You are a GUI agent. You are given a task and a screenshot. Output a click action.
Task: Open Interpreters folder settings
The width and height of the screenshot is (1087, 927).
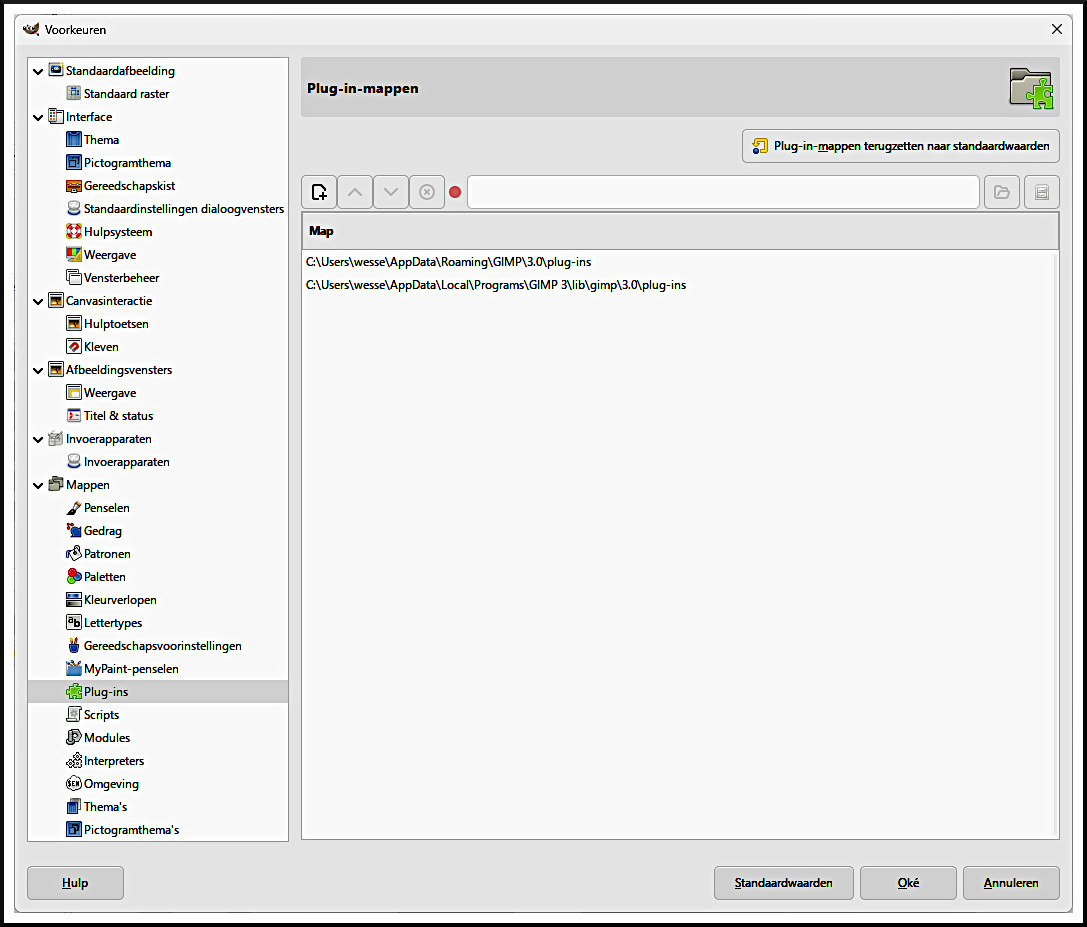pyautogui.click(x=114, y=761)
